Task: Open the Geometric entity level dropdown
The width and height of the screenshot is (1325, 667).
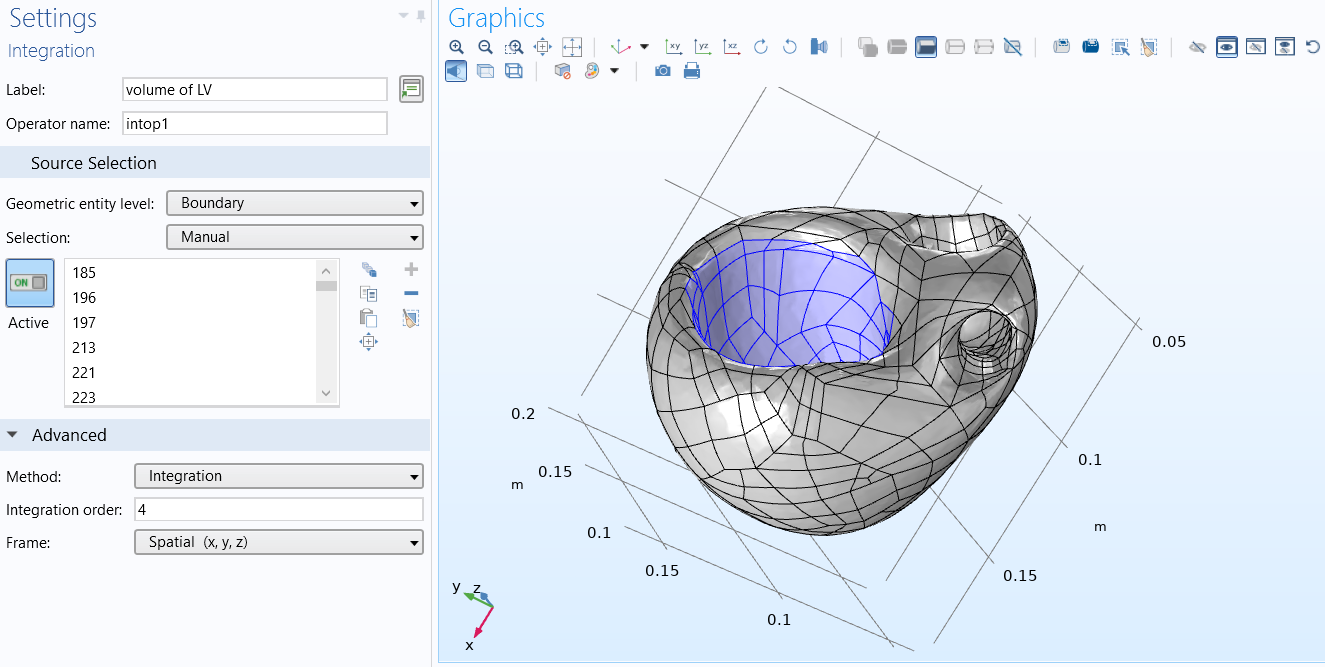Action: tap(294, 203)
